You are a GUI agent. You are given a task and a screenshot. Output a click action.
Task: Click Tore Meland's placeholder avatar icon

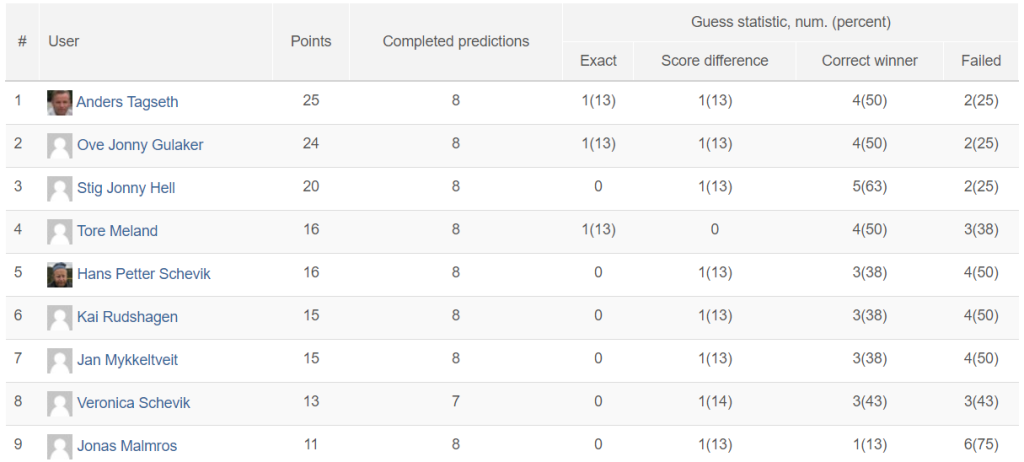coord(59,232)
